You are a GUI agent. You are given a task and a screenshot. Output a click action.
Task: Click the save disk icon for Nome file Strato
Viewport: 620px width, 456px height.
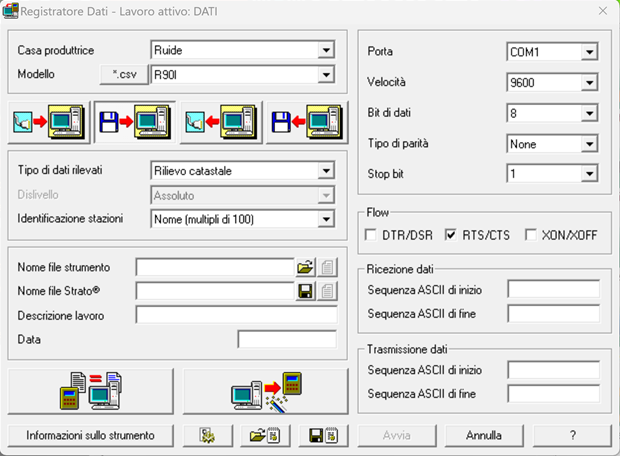305,291
